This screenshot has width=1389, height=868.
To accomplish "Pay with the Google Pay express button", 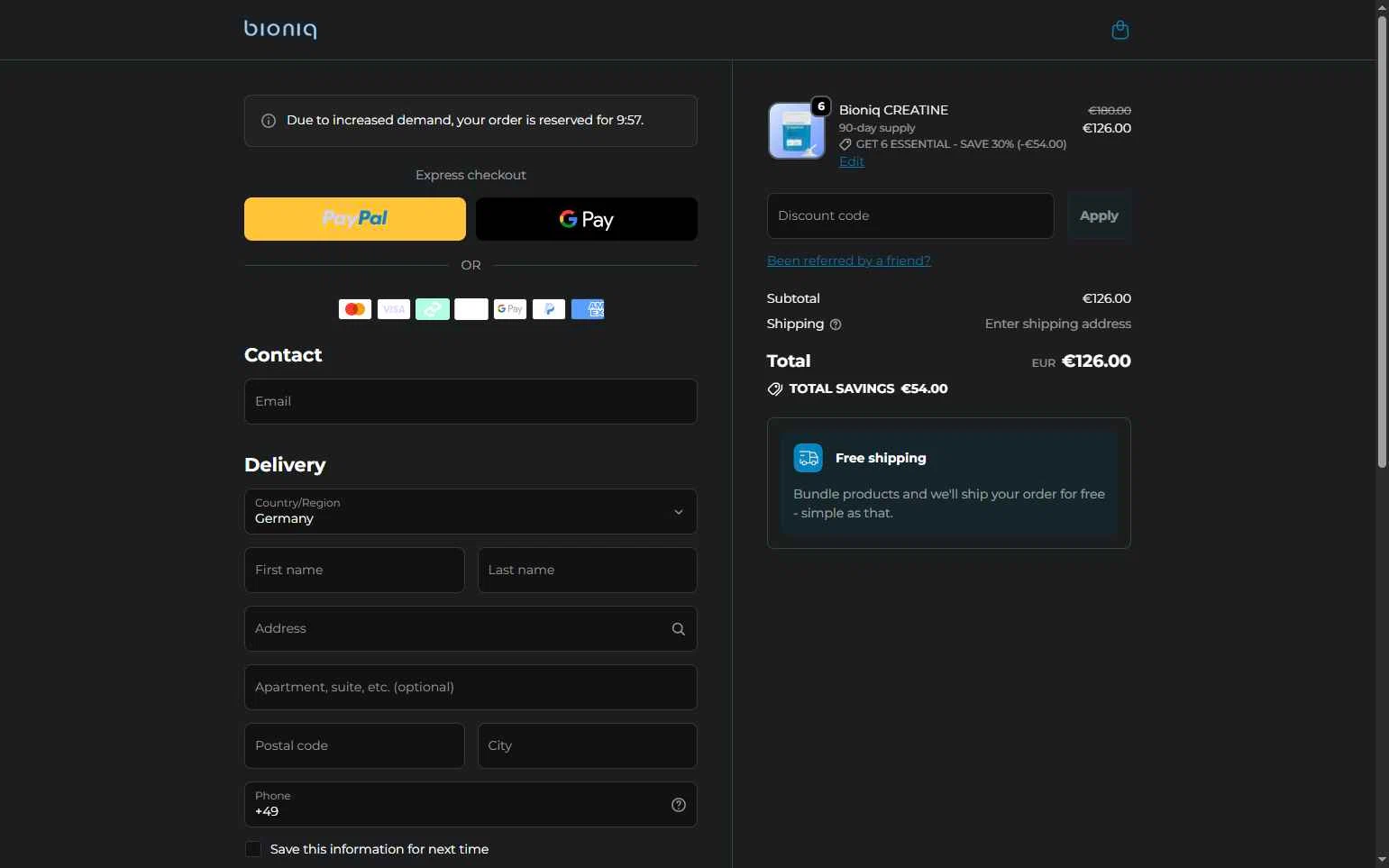I will (587, 219).
